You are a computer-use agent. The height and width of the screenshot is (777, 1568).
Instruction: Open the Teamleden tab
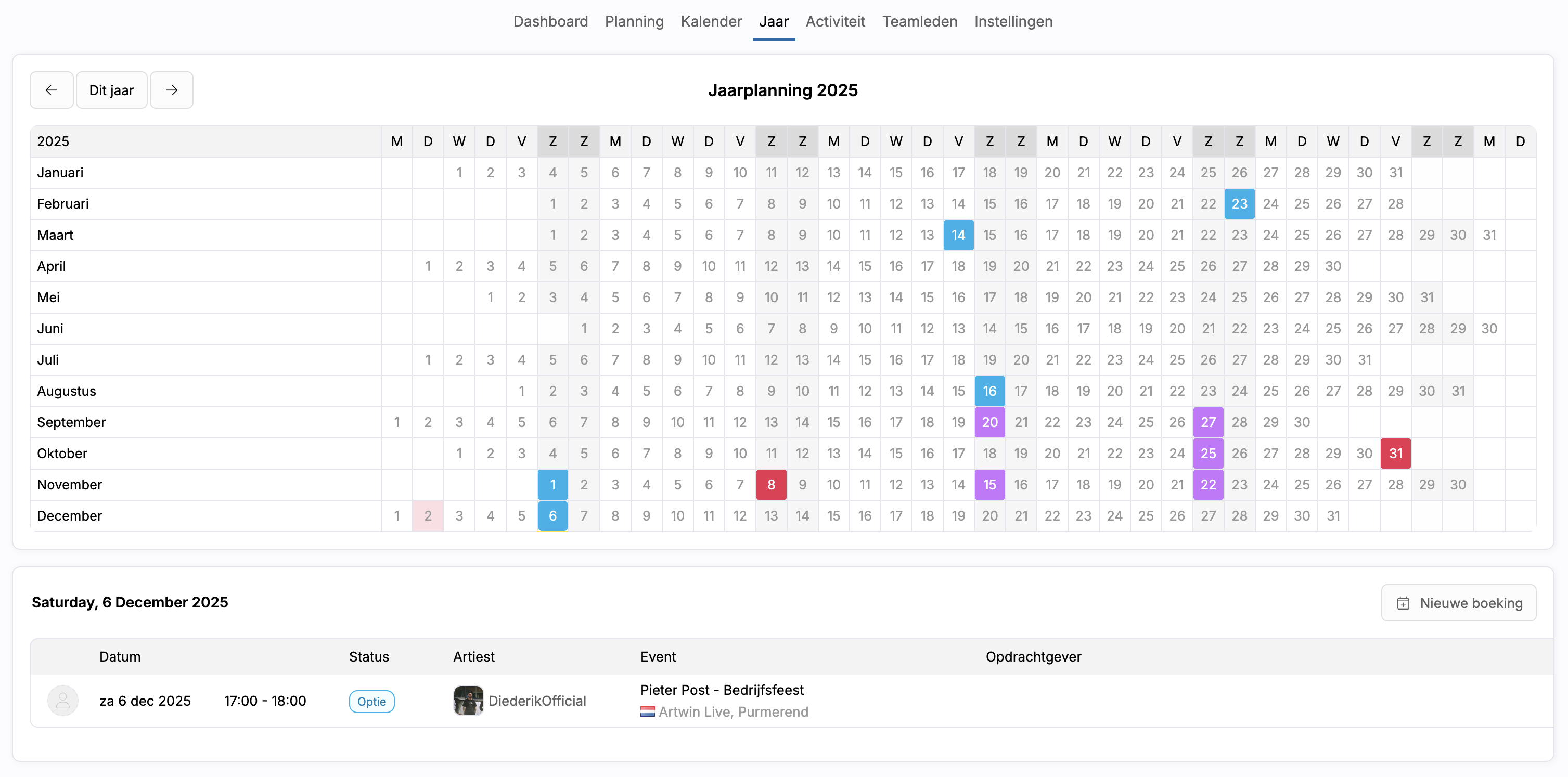[x=919, y=21]
